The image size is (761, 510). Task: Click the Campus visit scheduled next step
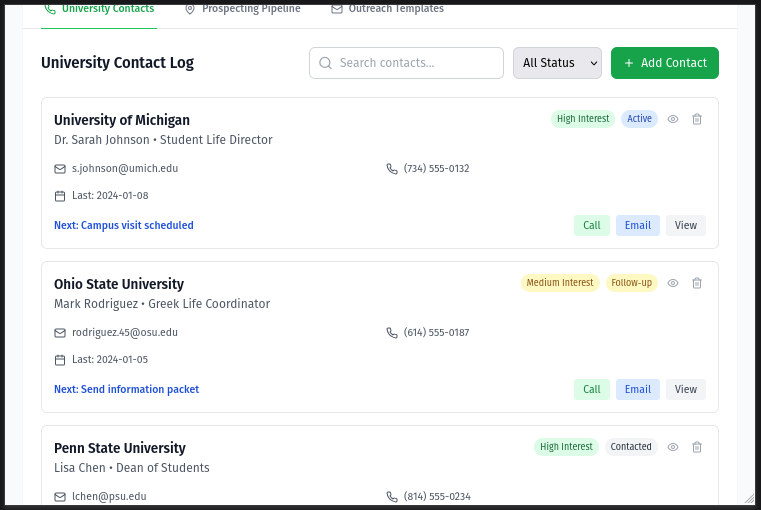[x=124, y=226]
